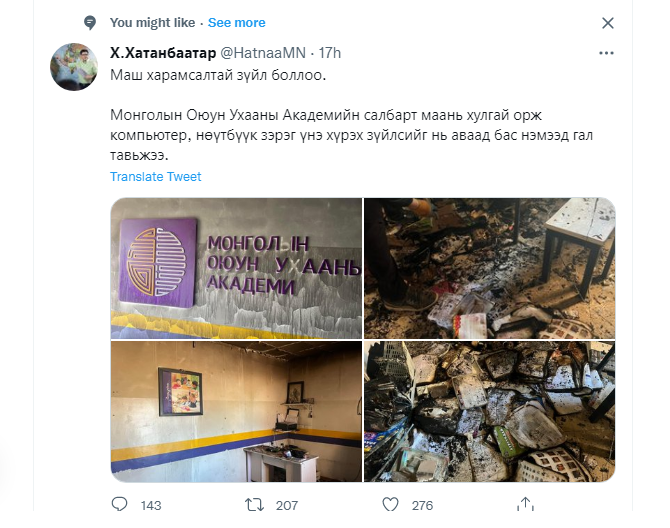Image resolution: width=670 pixels, height=528 pixels.
Task: Click the See more link
Action: click(x=236, y=23)
